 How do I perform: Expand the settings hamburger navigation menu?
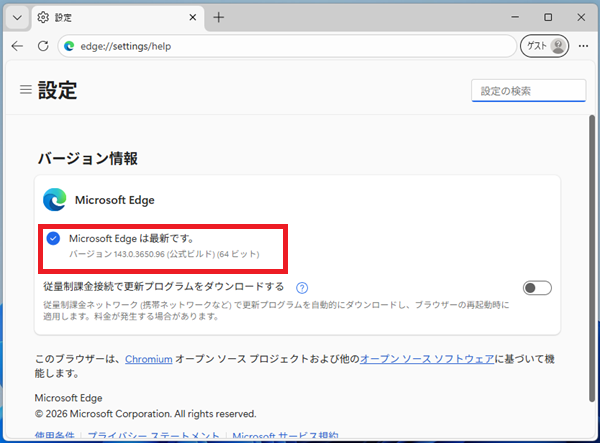click(25, 90)
